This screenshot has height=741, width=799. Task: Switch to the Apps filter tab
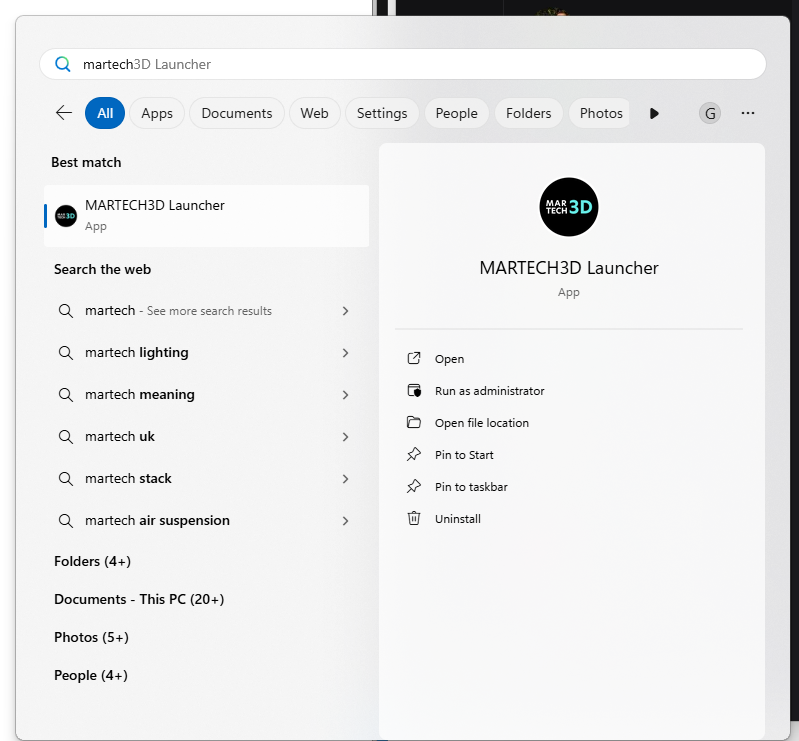tap(157, 113)
